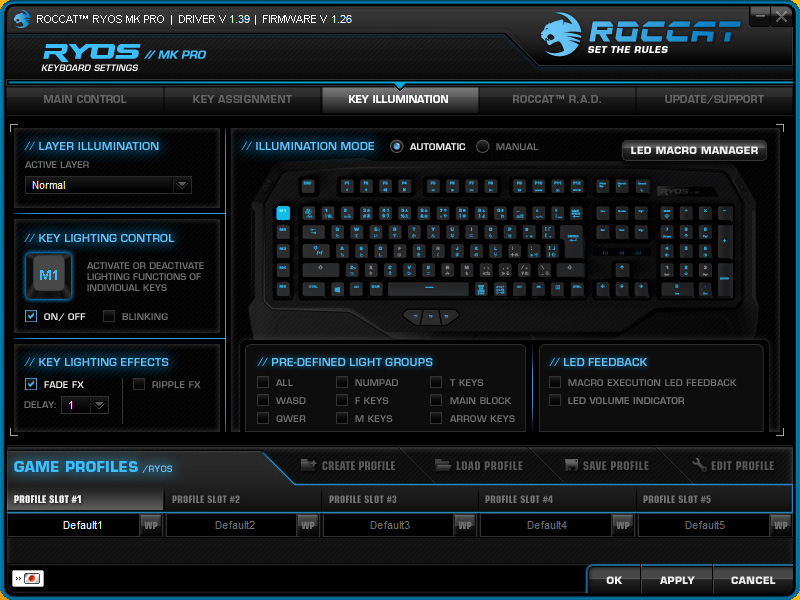
Task: Switch to the Main Control tab
Action: point(85,99)
